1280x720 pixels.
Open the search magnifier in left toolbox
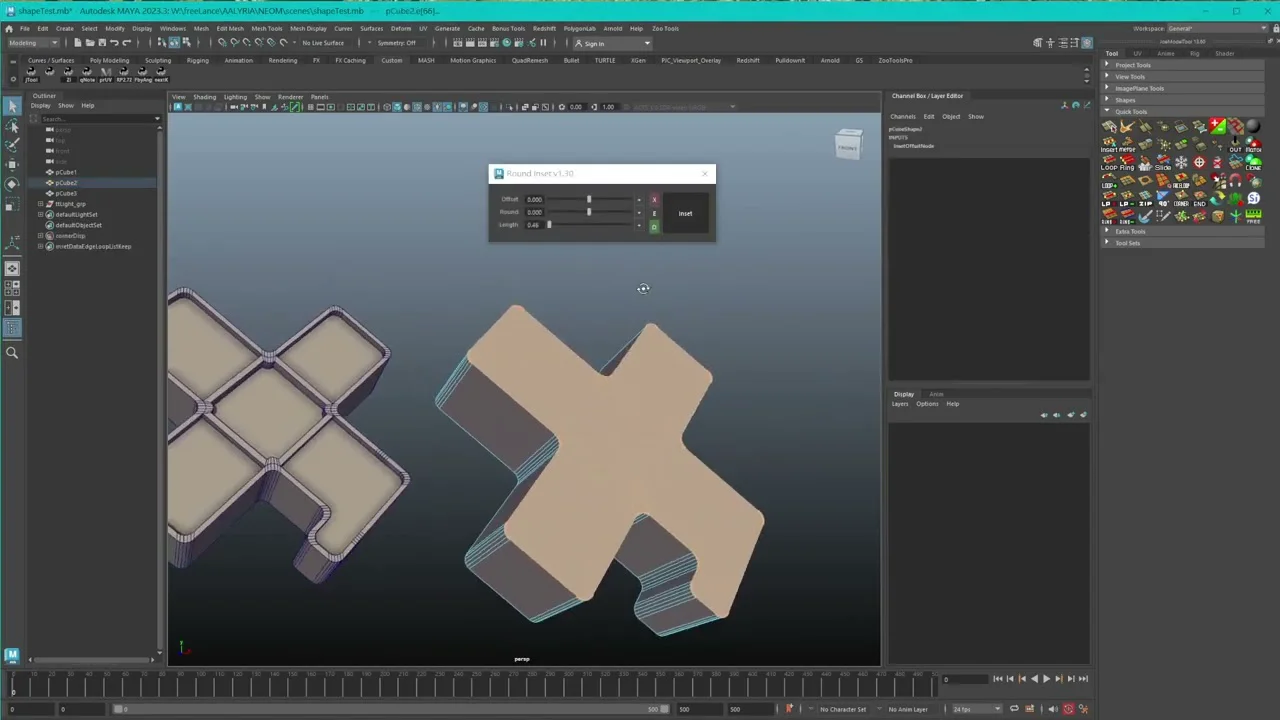click(x=12, y=352)
